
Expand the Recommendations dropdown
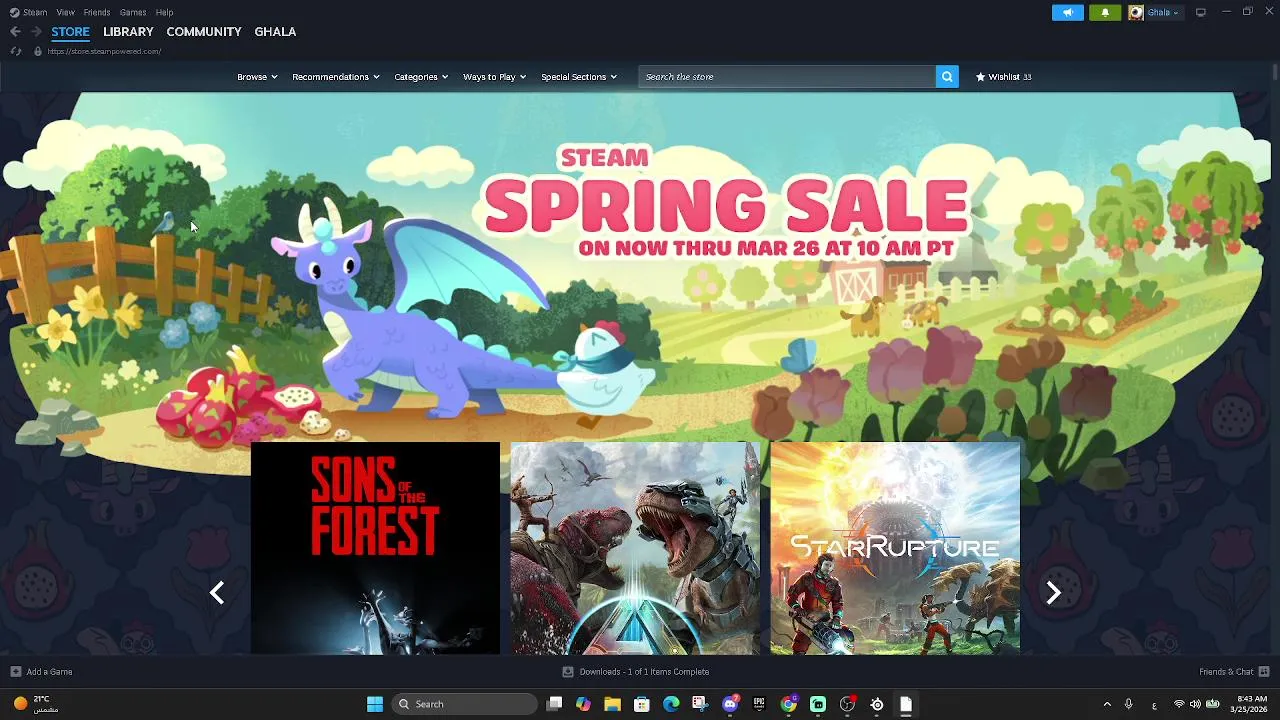[336, 77]
